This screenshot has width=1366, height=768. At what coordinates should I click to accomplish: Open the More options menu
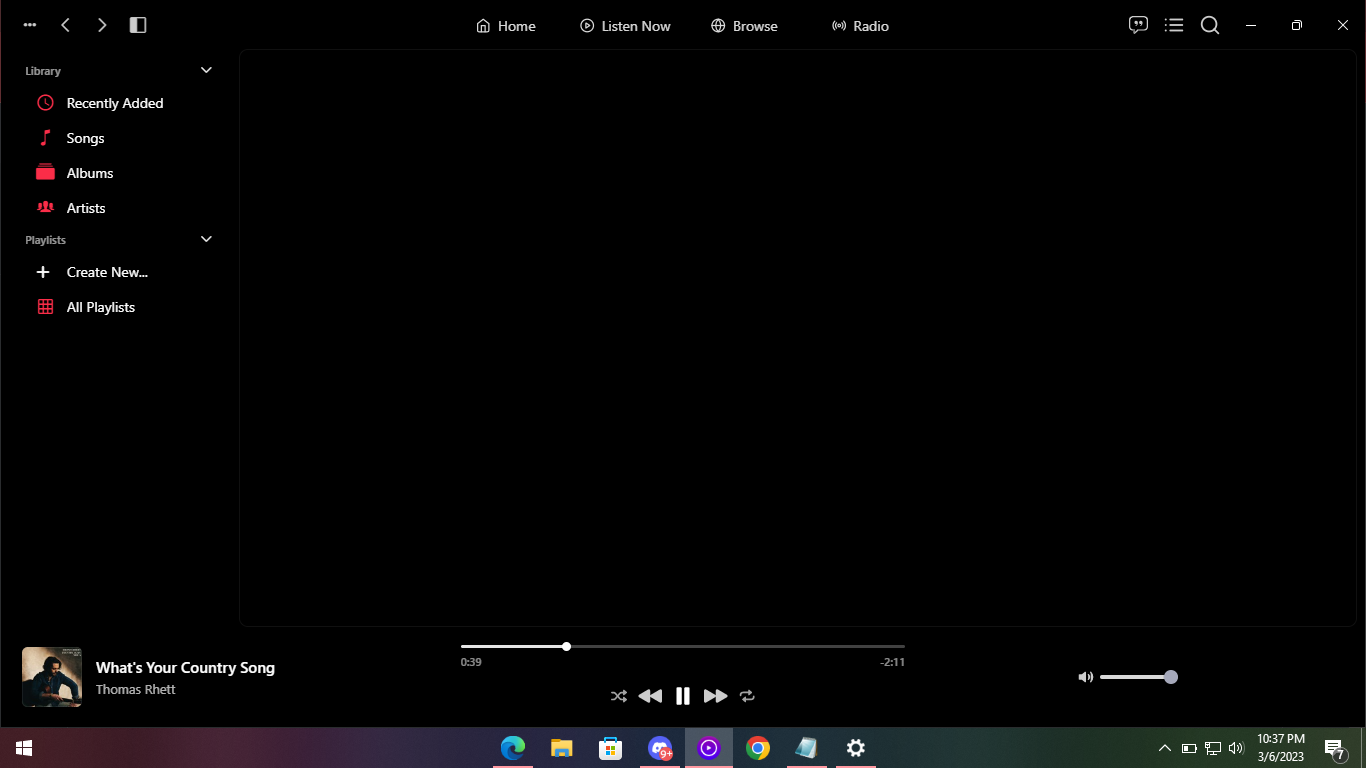coord(29,25)
